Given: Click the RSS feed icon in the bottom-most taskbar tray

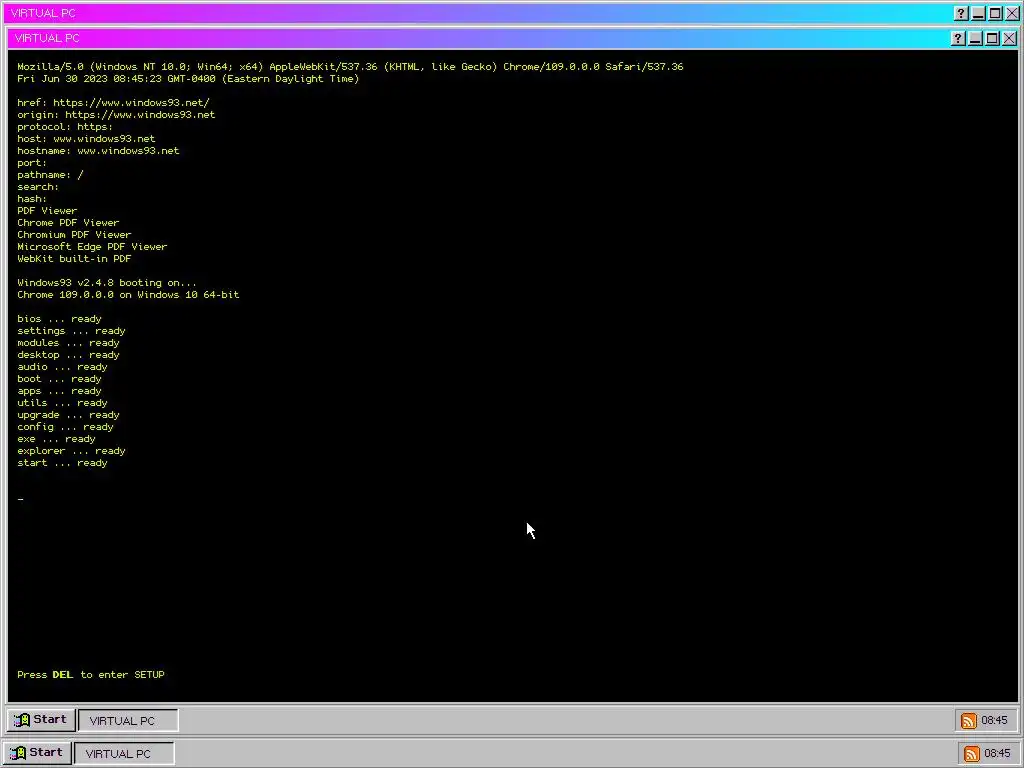Looking at the screenshot, I should (x=972, y=753).
